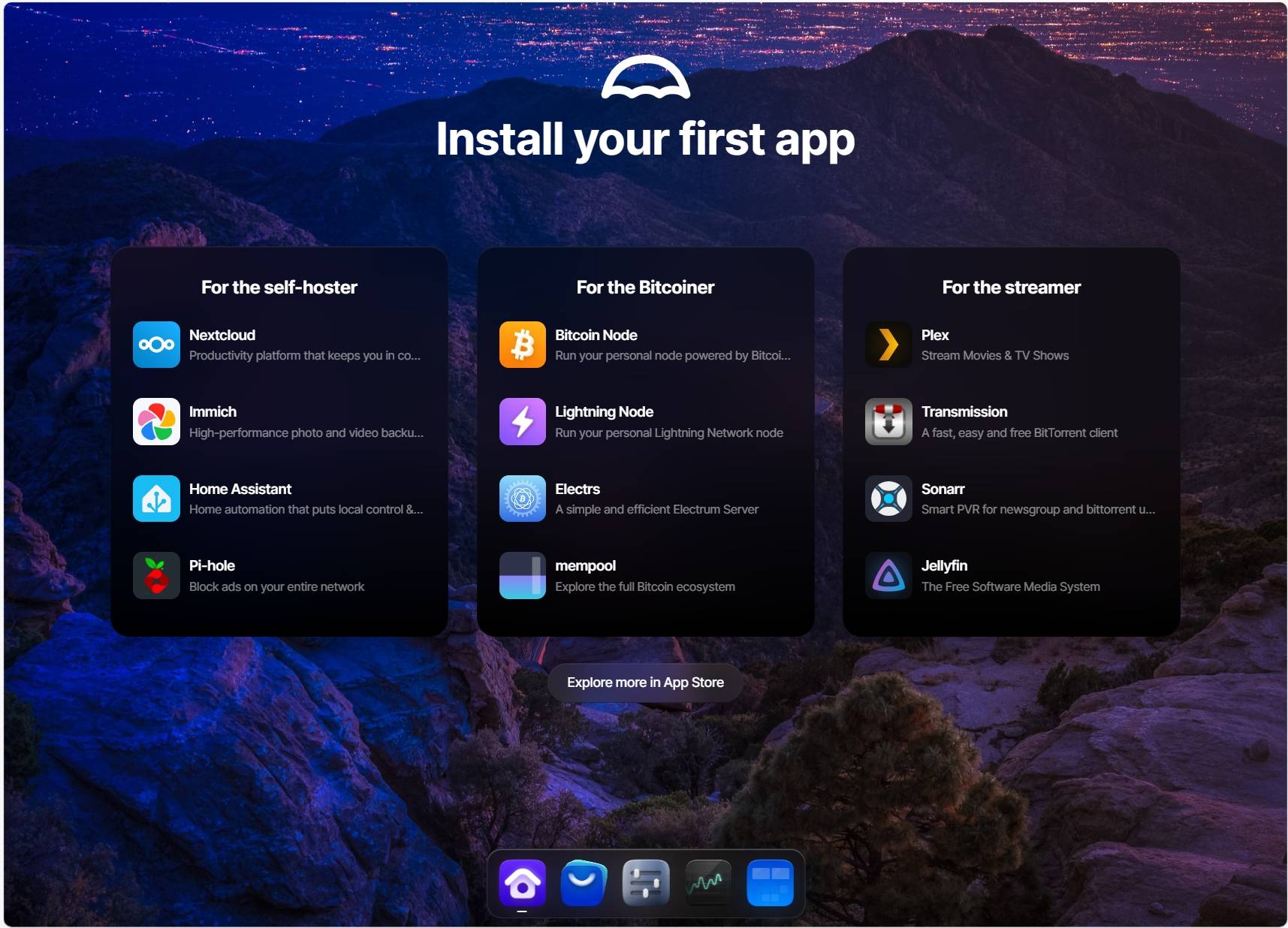Click the 'For the Bitcoiner' heading
The image size is (1288, 928).
coord(645,288)
